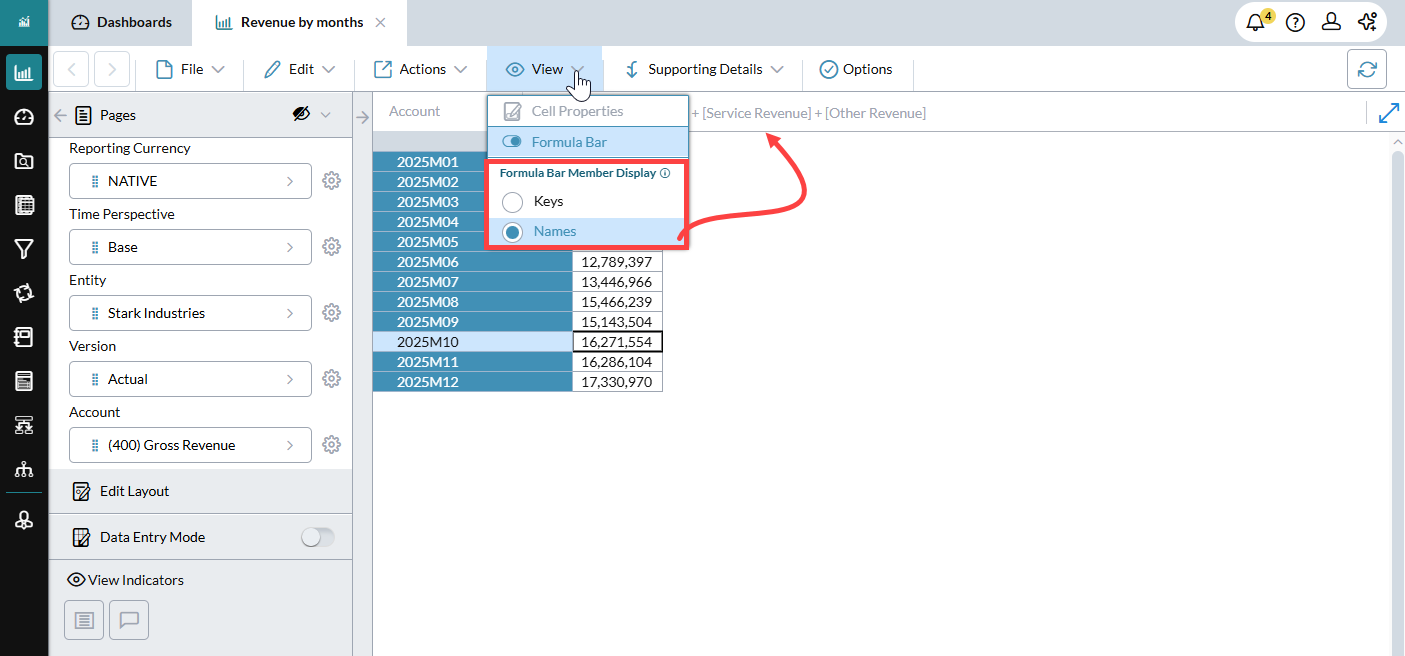
Task: Open the File menu
Action: (x=190, y=70)
